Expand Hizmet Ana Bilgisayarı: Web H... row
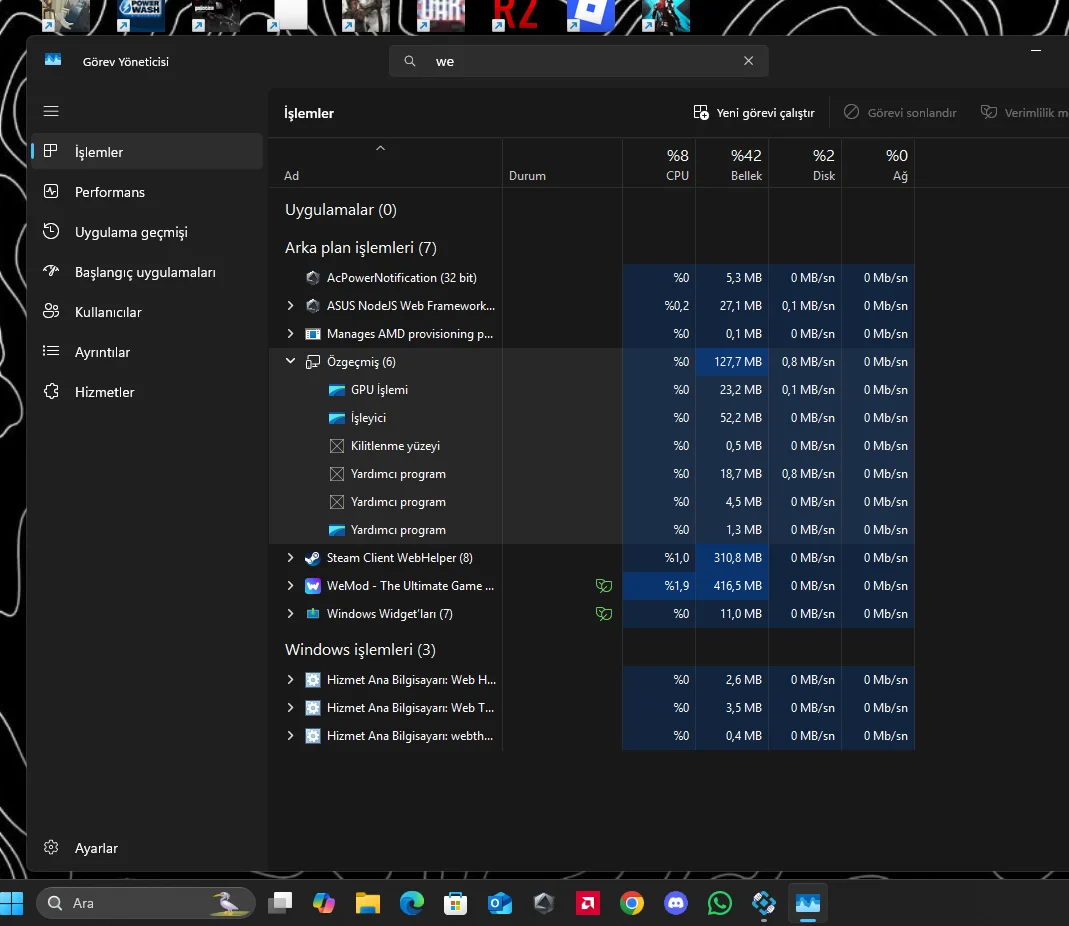This screenshot has width=1069, height=926. [x=290, y=679]
